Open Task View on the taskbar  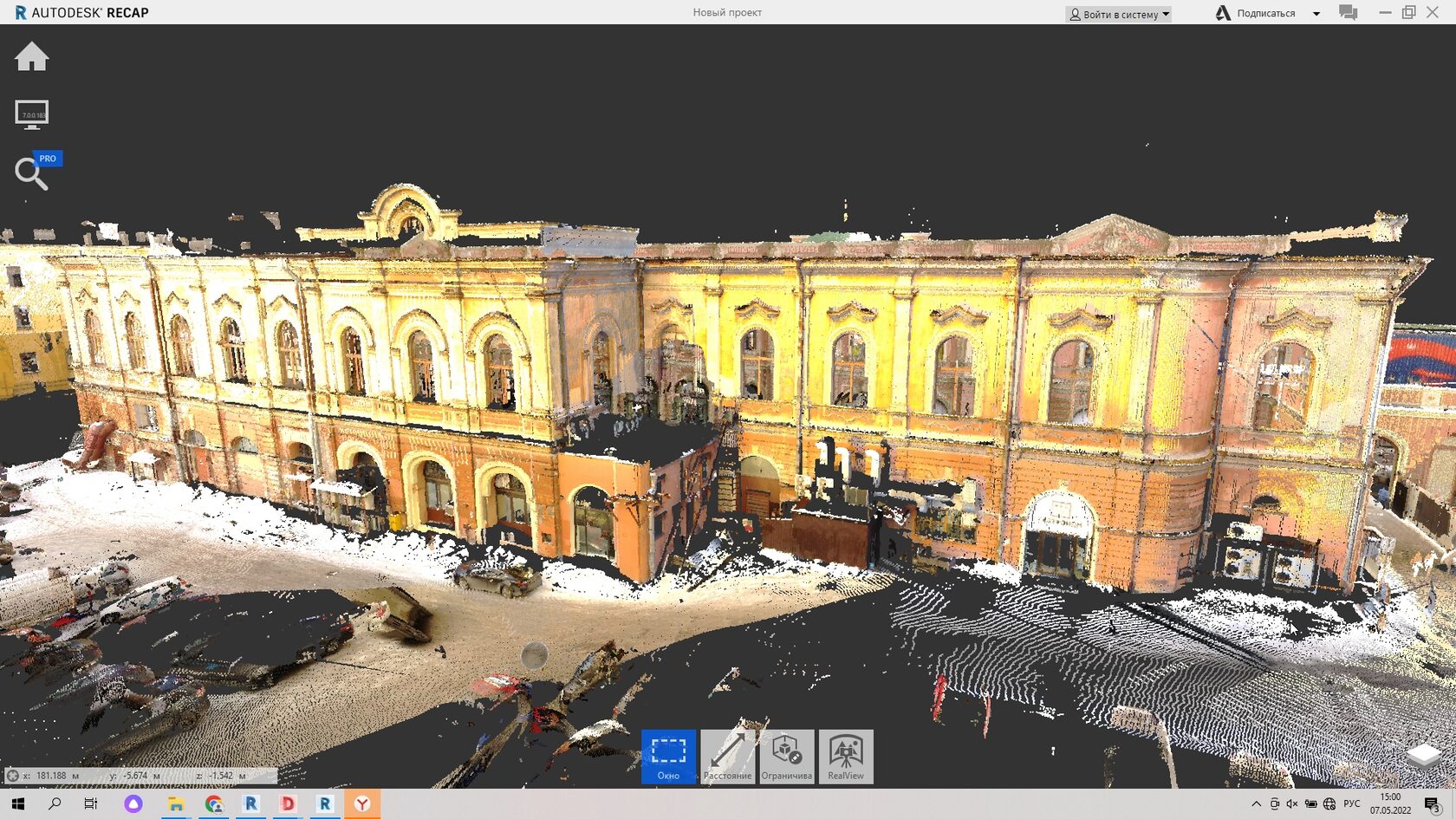point(91,804)
